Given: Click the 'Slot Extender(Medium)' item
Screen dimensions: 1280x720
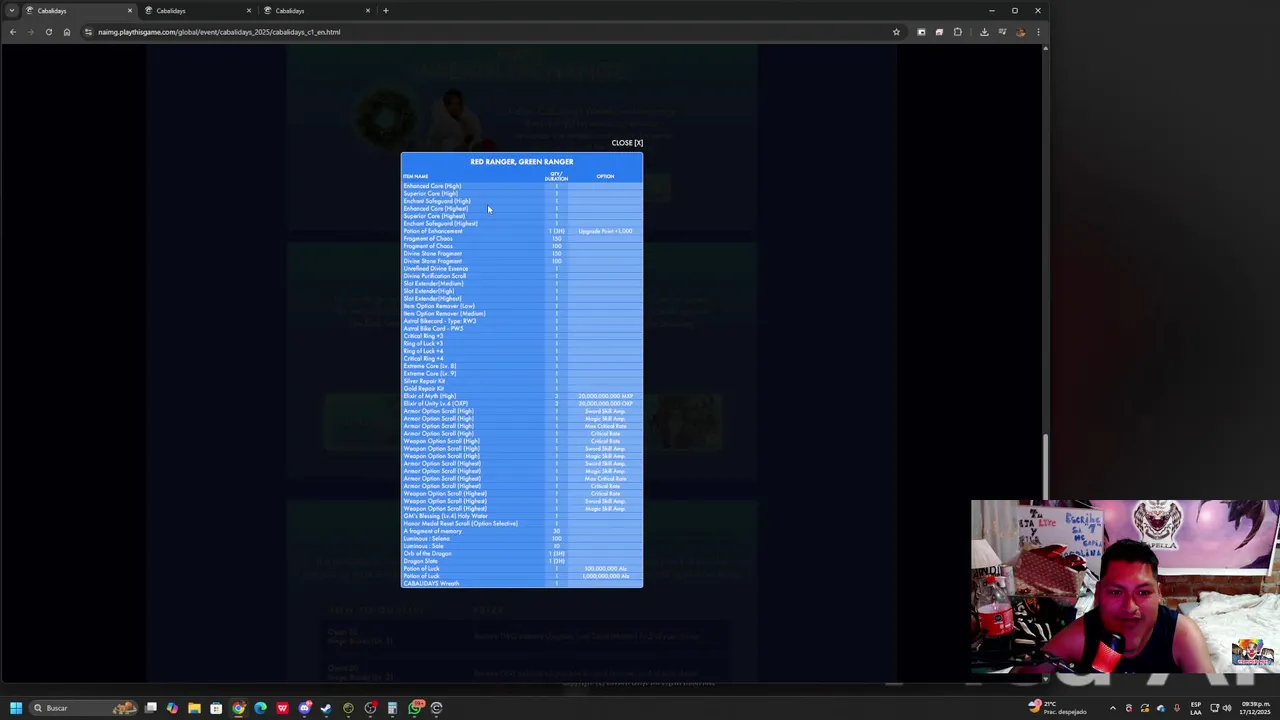Looking at the screenshot, I should pos(433,283).
